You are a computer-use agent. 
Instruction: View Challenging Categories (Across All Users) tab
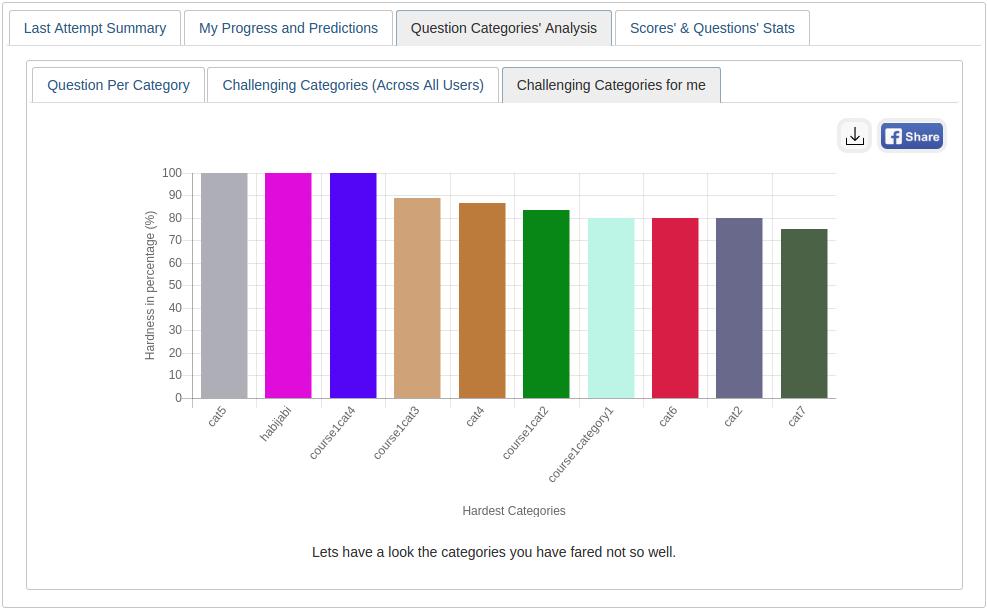[353, 85]
